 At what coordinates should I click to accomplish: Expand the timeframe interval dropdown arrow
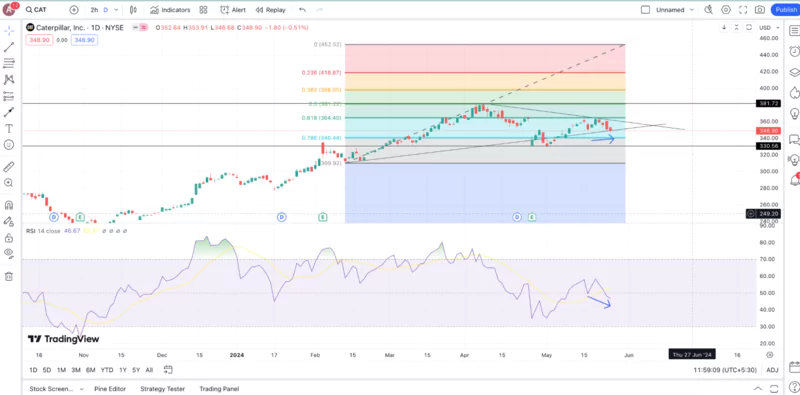(116, 10)
